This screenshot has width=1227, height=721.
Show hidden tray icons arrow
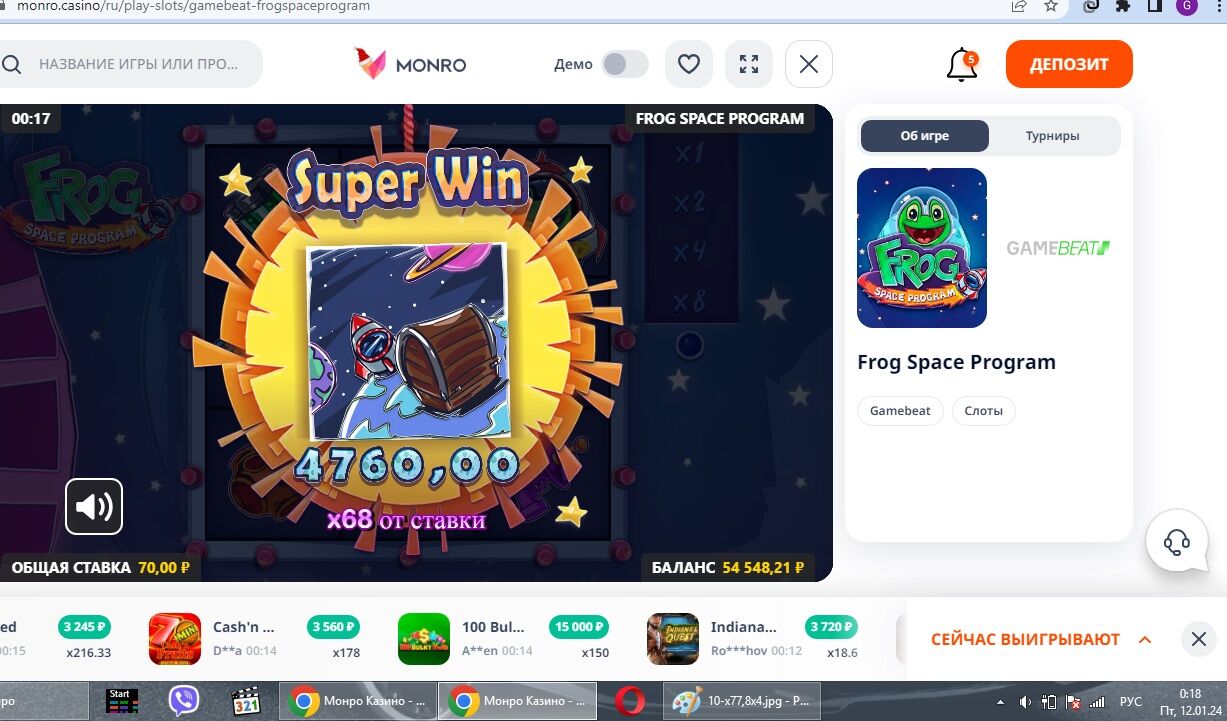[x=1002, y=702]
